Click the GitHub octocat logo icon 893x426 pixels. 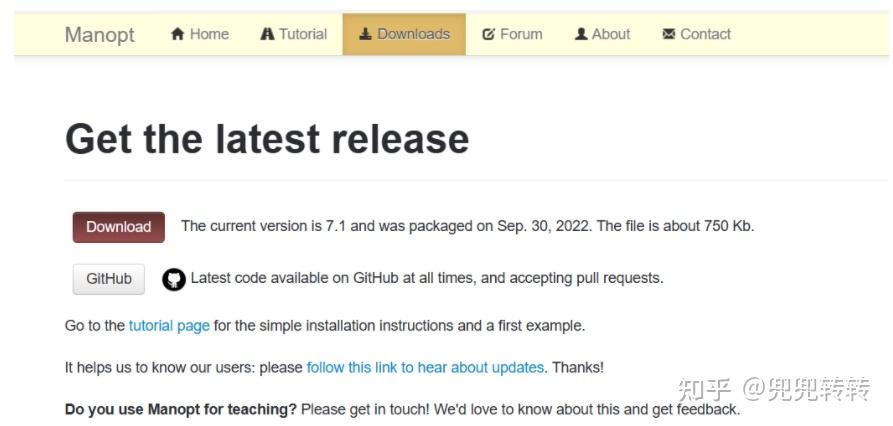tap(174, 279)
